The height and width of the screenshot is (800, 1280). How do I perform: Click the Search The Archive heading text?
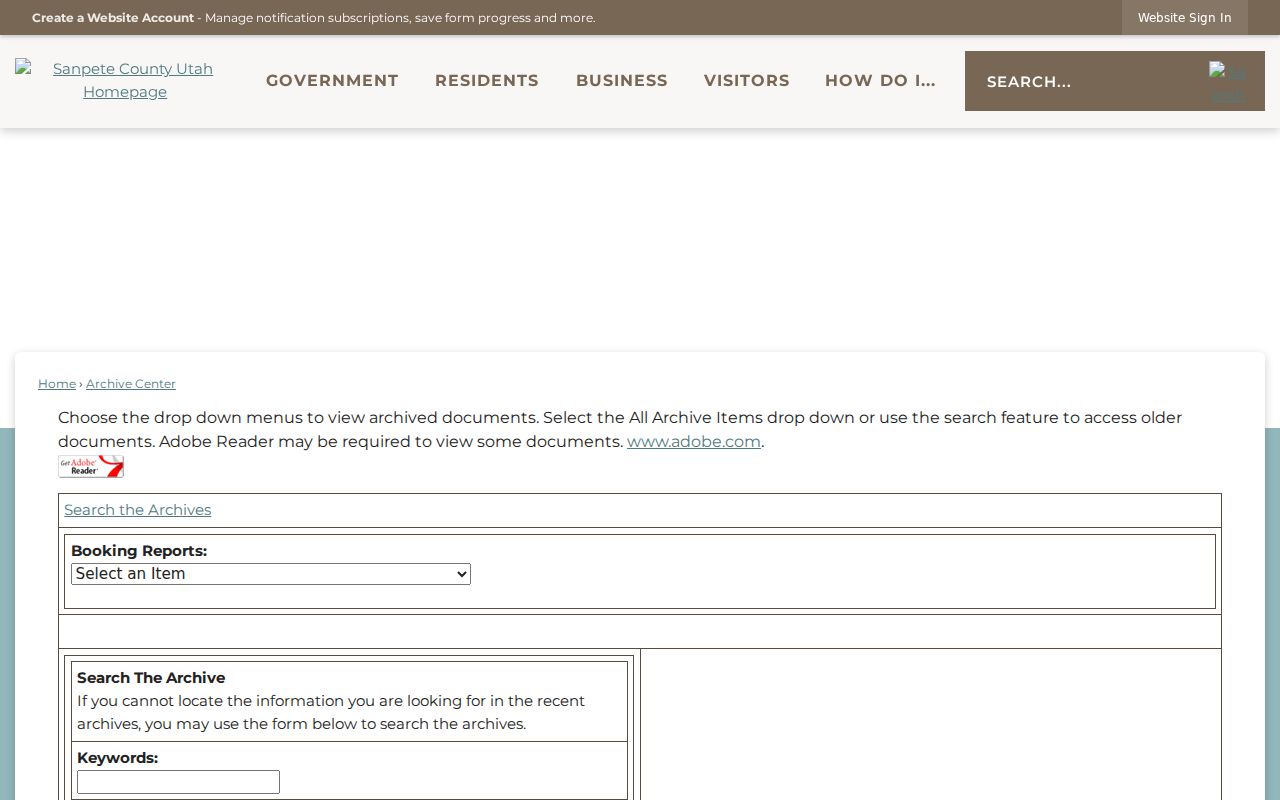pyautogui.click(x=151, y=678)
